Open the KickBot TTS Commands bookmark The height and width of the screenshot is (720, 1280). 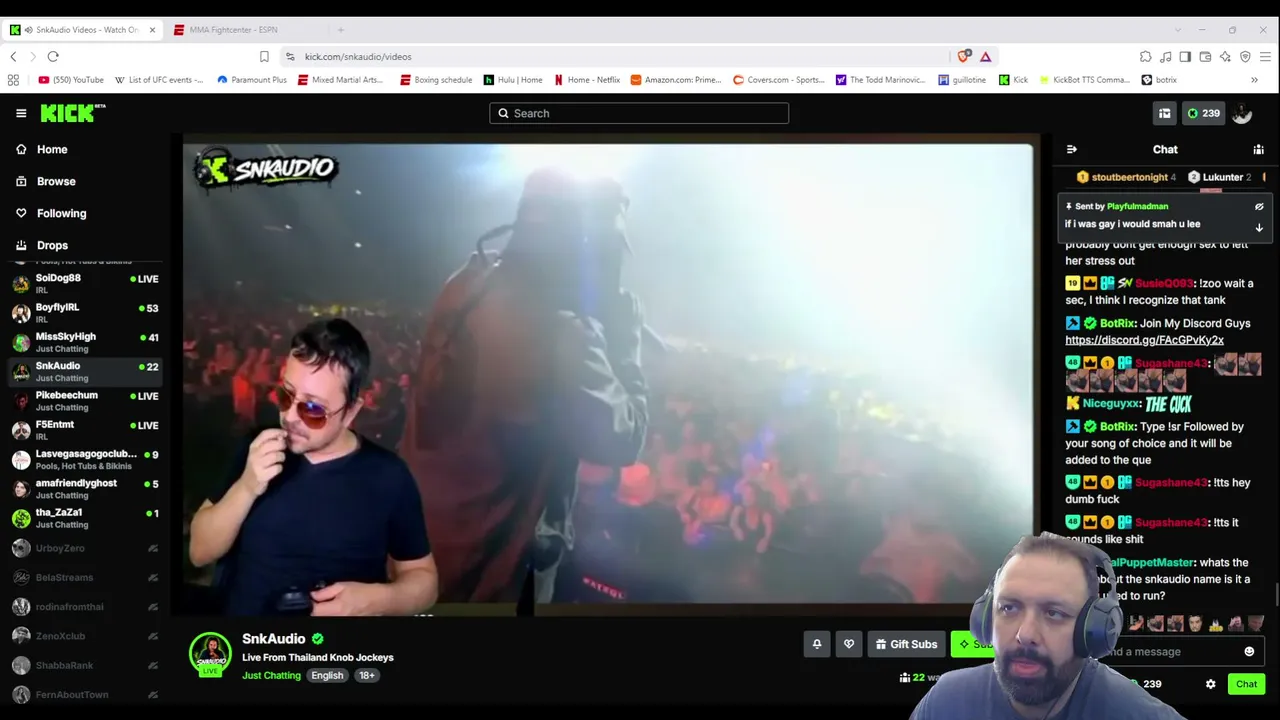pyautogui.click(x=1085, y=80)
